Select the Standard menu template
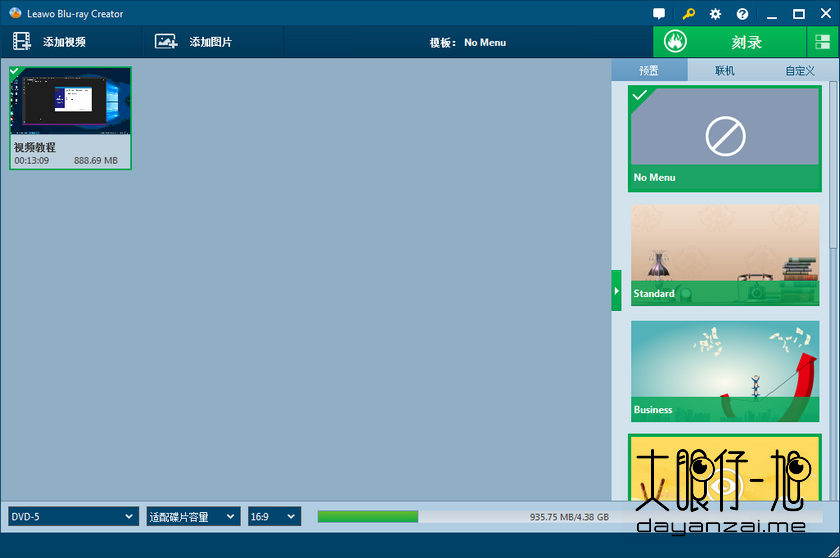 pyautogui.click(x=725, y=255)
